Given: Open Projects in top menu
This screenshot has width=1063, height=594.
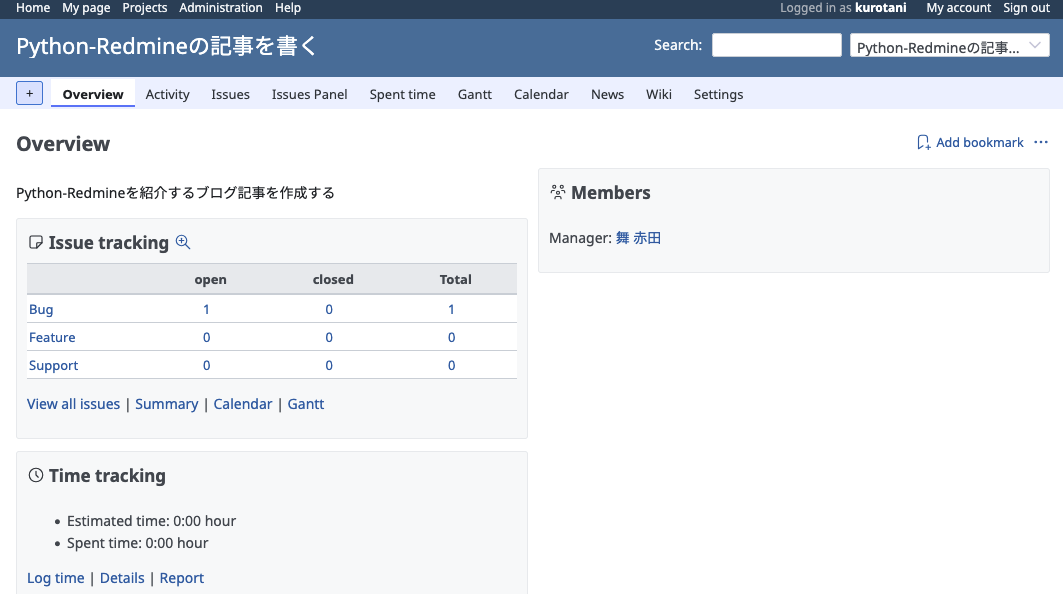Looking at the screenshot, I should click(144, 8).
